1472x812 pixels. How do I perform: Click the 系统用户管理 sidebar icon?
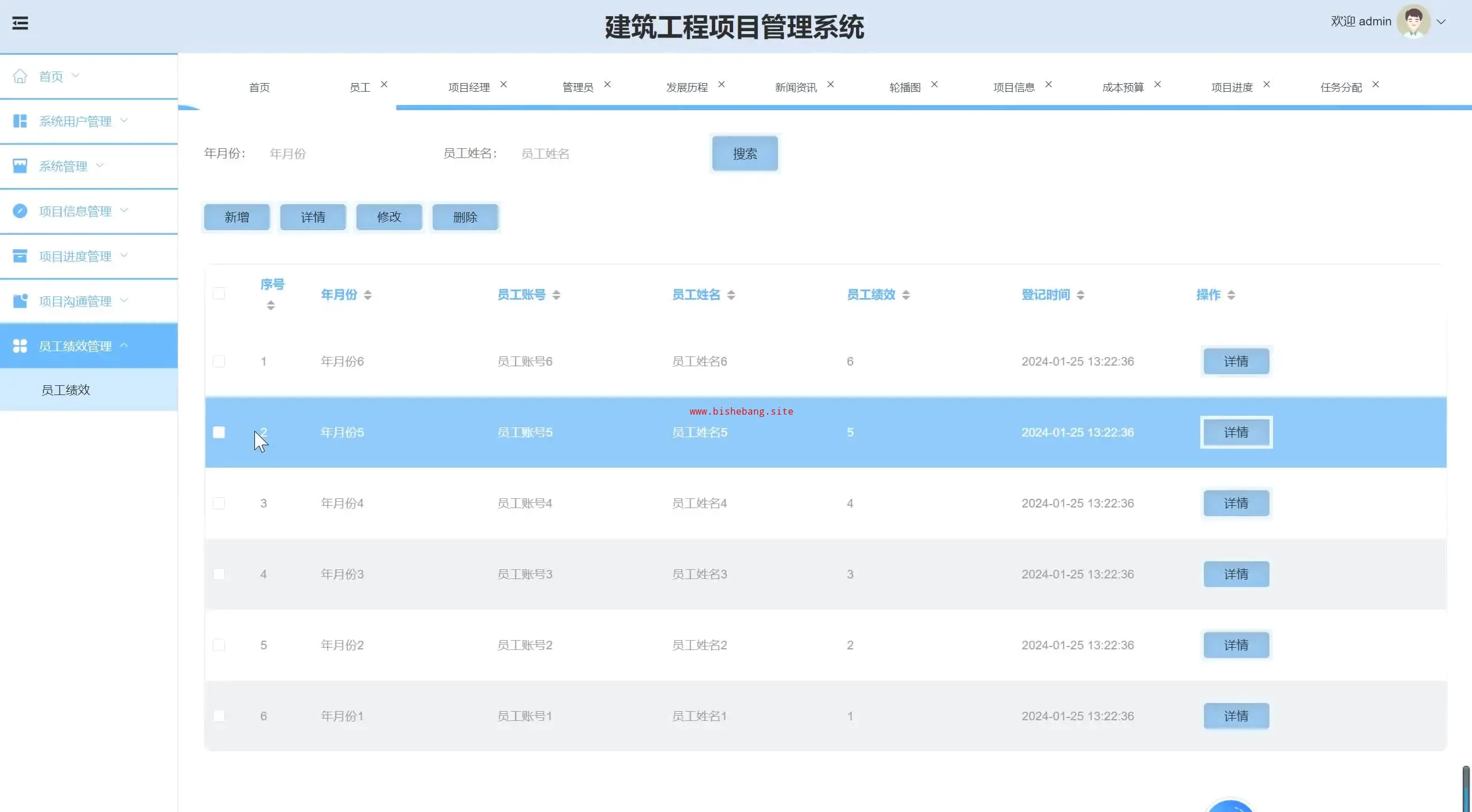(20, 121)
